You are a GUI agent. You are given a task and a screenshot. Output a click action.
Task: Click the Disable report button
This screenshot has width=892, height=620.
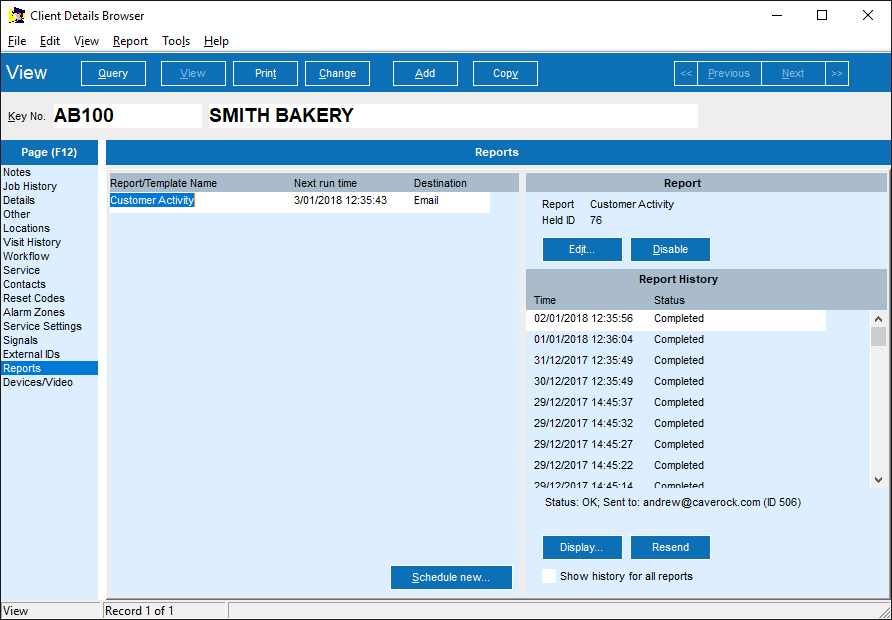[670, 250]
